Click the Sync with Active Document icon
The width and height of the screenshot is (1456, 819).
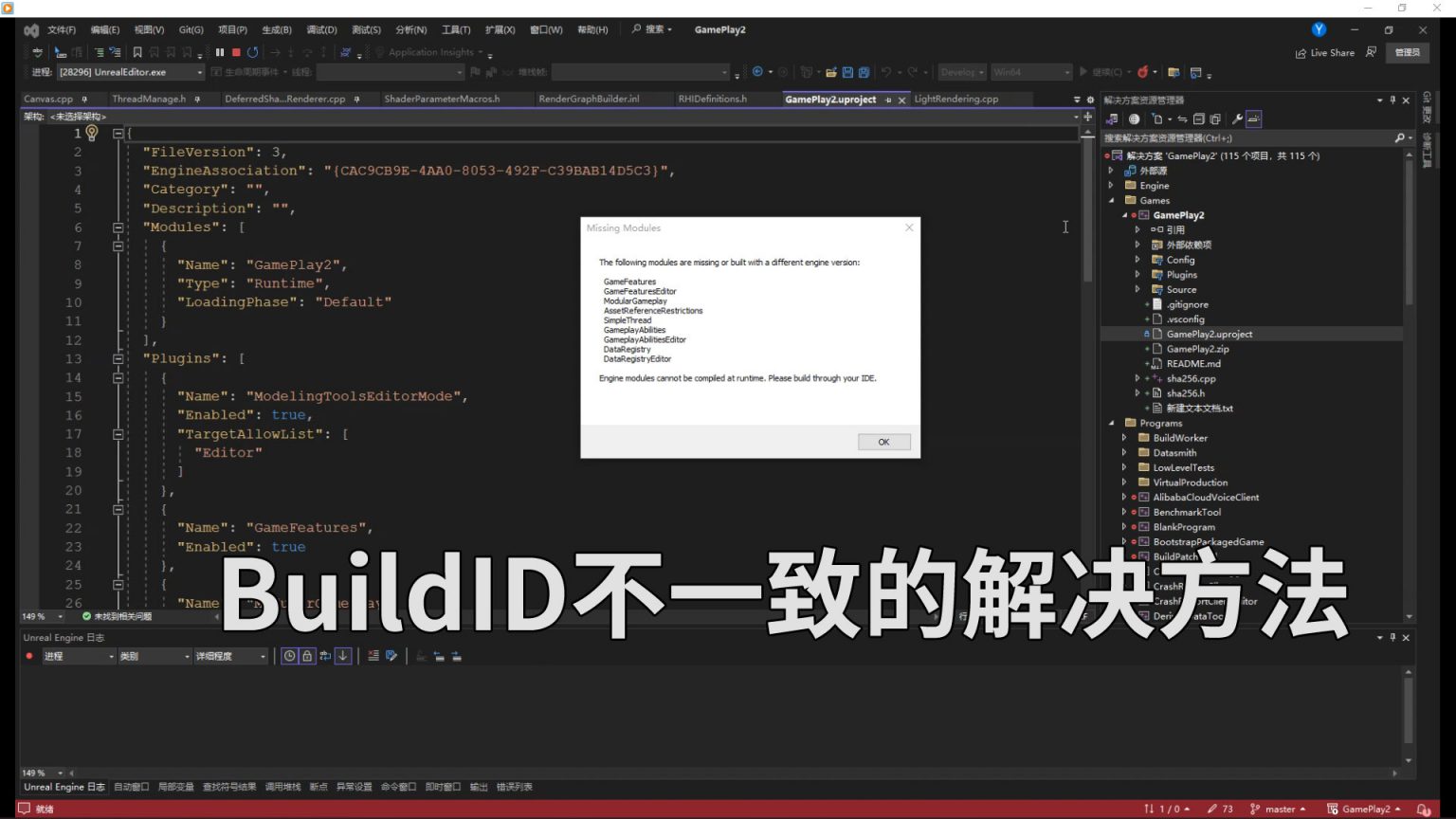[x=1182, y=118]
